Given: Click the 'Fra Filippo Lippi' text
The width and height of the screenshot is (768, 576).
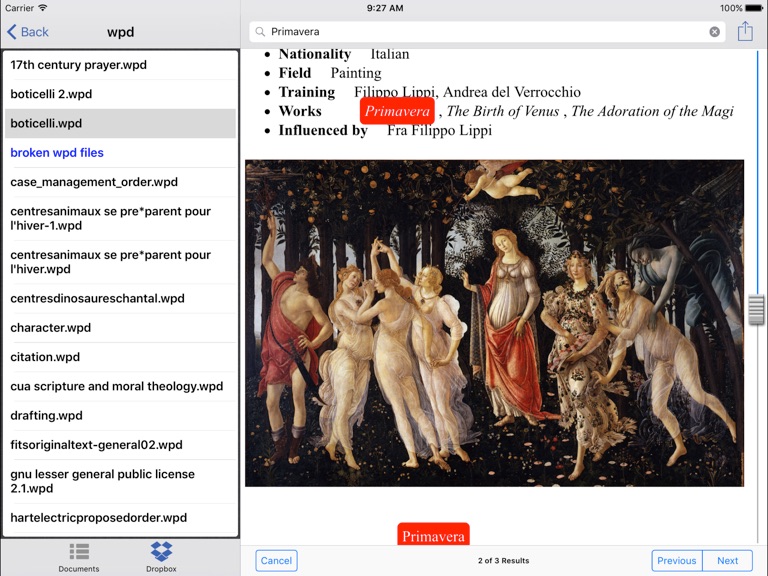Looking at the screenshot, I should tap(439, 130).
